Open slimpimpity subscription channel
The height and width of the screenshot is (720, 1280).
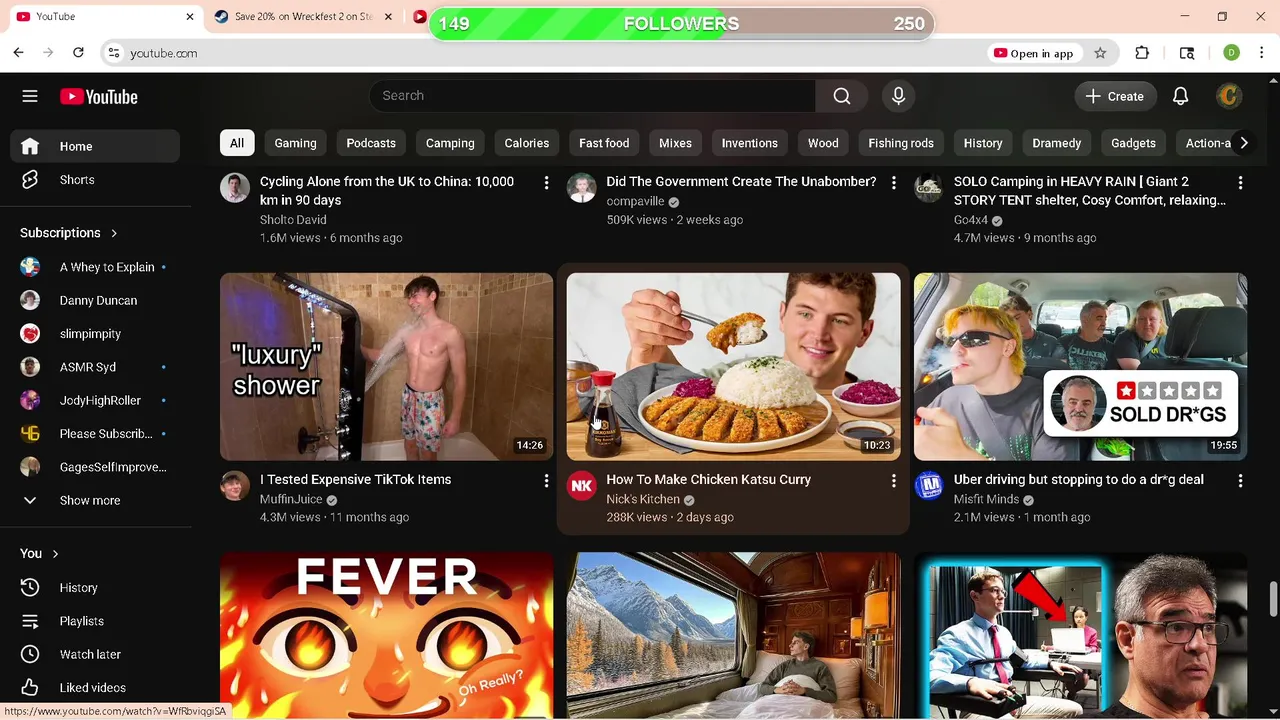(95, 334)
